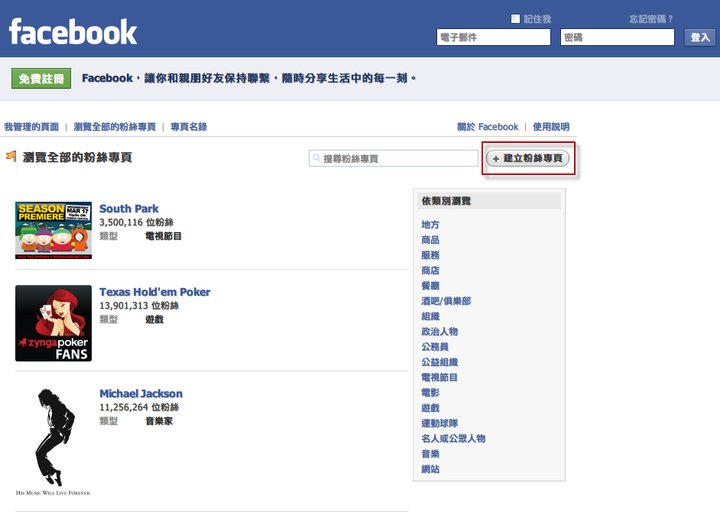The height and width of the screenshot is (512, 720).
Task: Click the 搜尋粉絲專頁 search field
Action: tap(394, 158)
